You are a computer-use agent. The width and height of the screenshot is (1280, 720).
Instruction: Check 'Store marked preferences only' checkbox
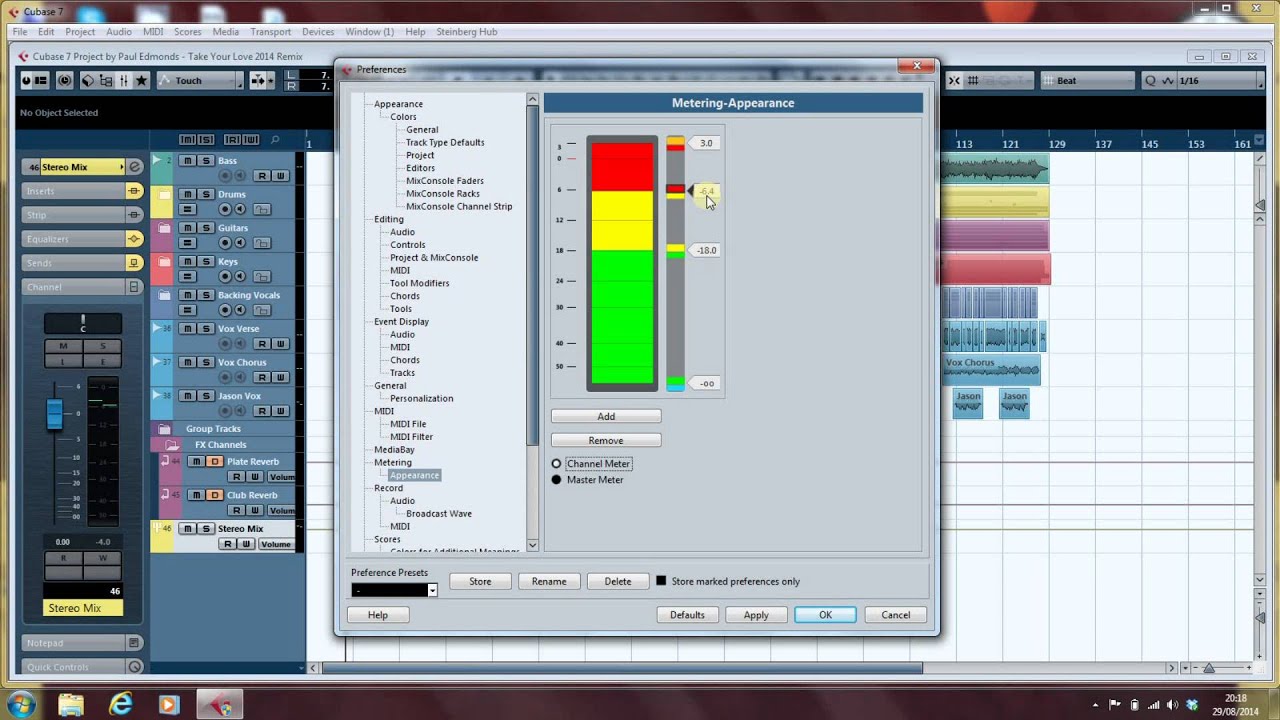[x=661, y=581]
